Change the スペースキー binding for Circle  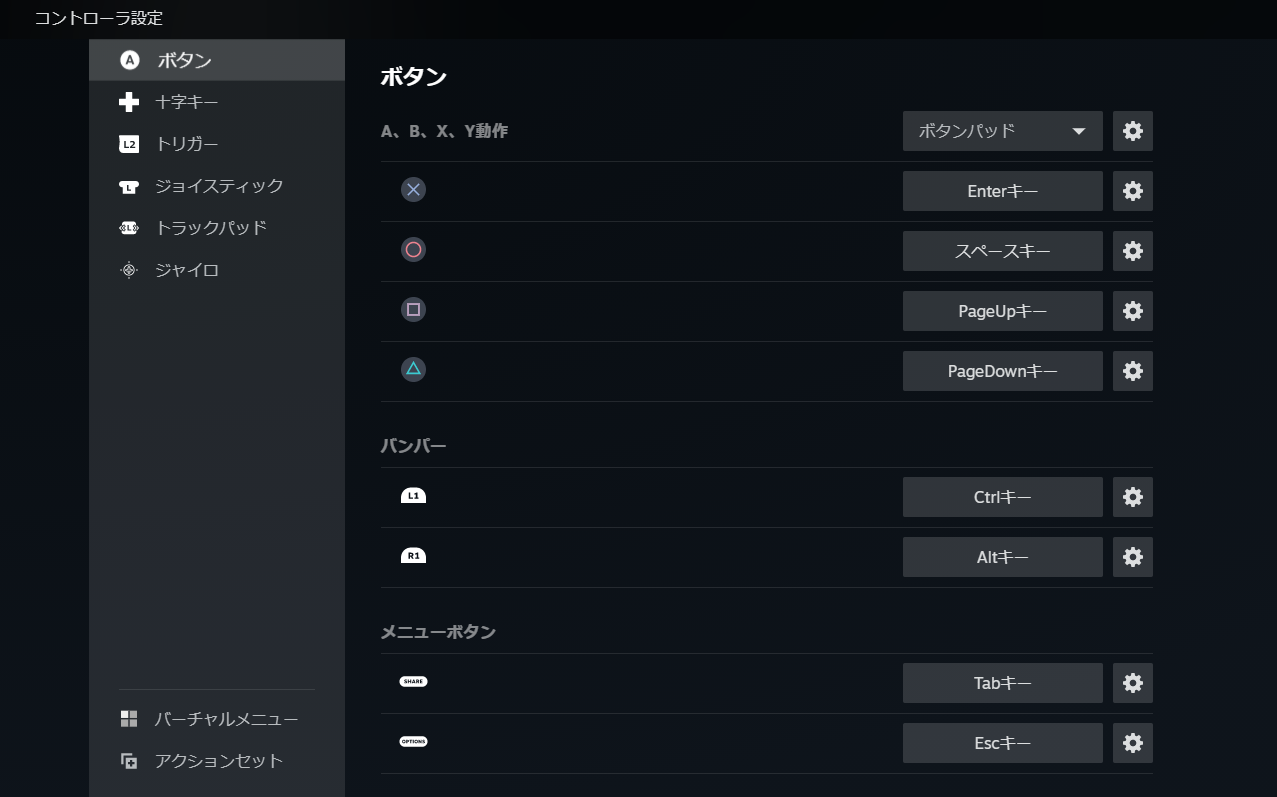point(1001,251)
